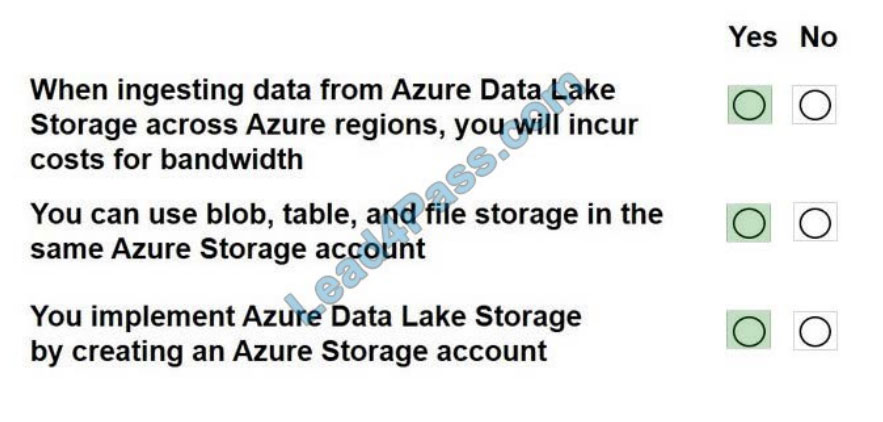Select Yes for the bandwidth costs statement
This screenshot has width=883, height=422.
[749, 105]
